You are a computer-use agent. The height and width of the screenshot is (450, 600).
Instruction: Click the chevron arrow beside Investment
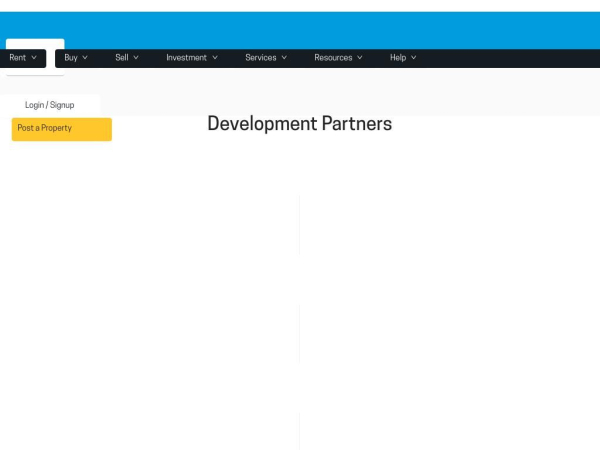(x=215, y=58)
